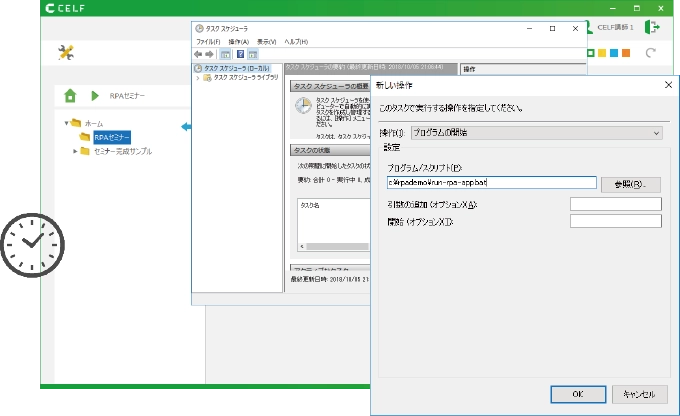
Task: Collapse the ホーム tree node
Action: pyautogui.click(x=66, y=123)
